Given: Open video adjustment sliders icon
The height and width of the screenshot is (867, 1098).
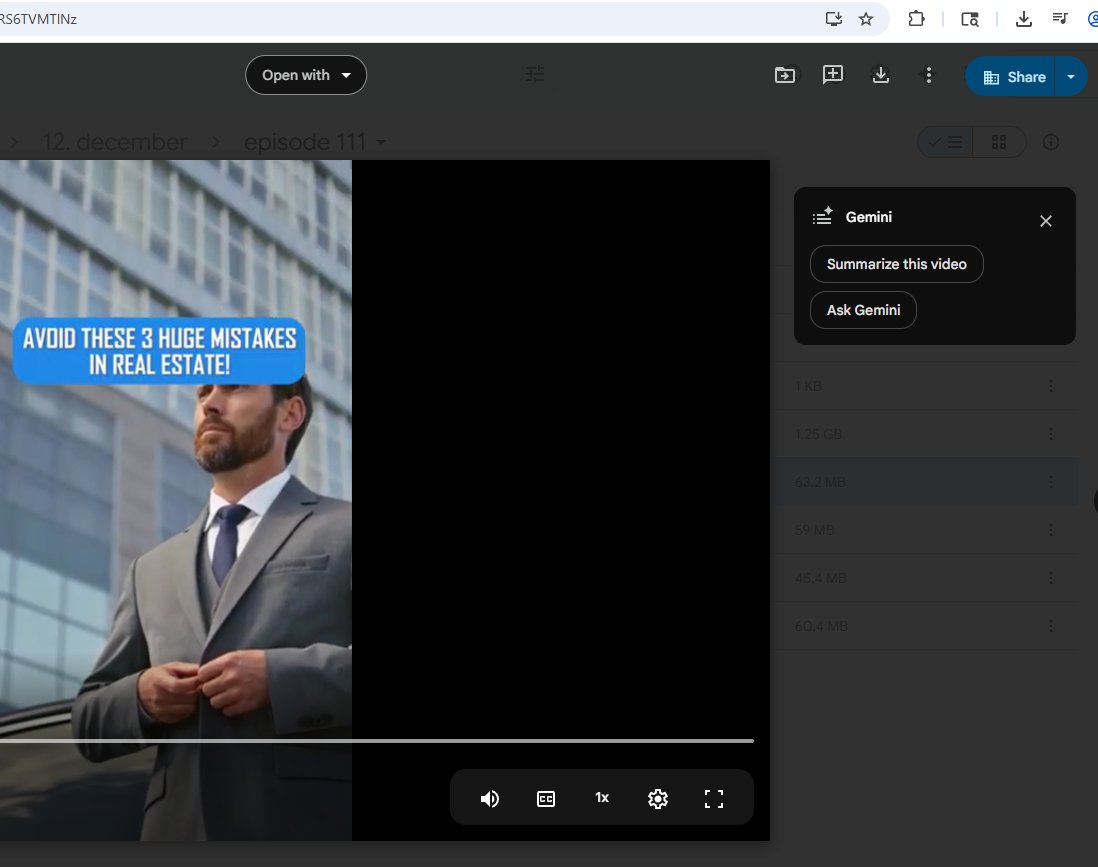Looking at the screenshot, I should (535, 74).
